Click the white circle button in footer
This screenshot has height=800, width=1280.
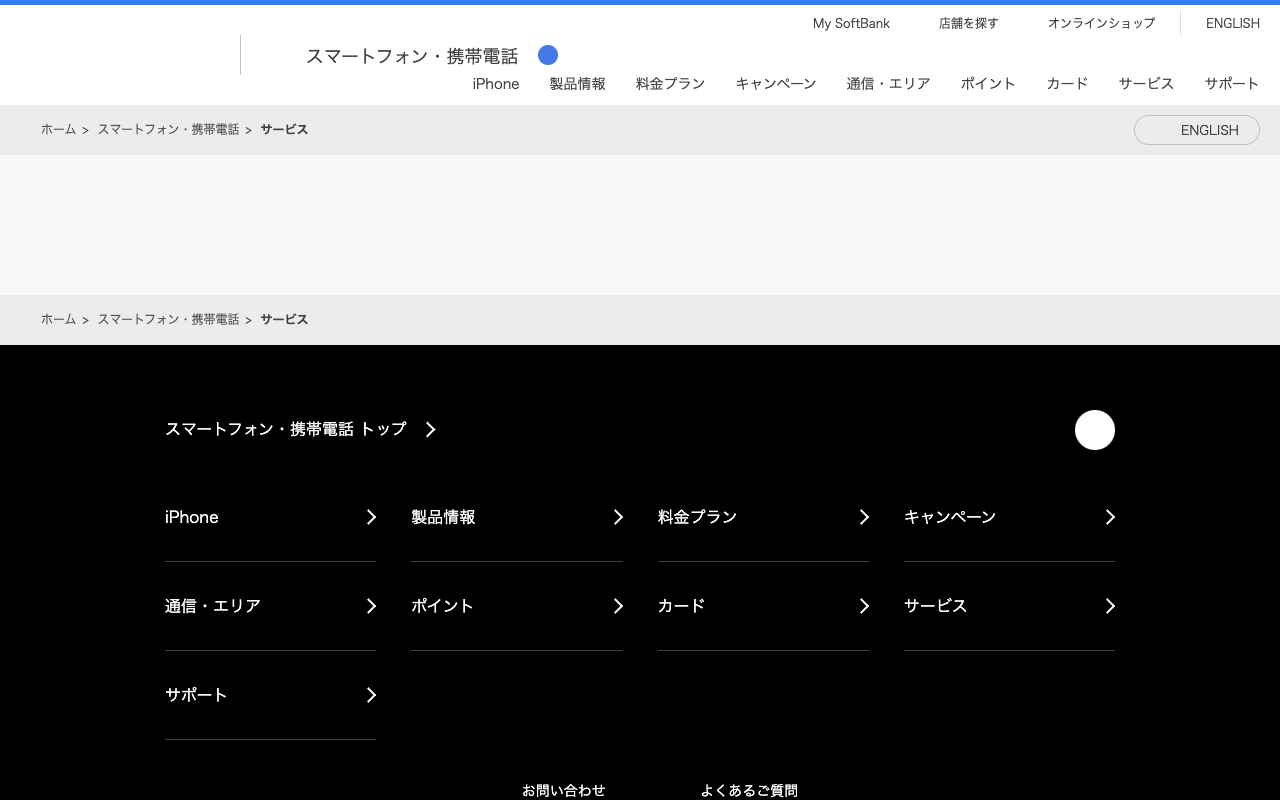[x=1095, y=430]
